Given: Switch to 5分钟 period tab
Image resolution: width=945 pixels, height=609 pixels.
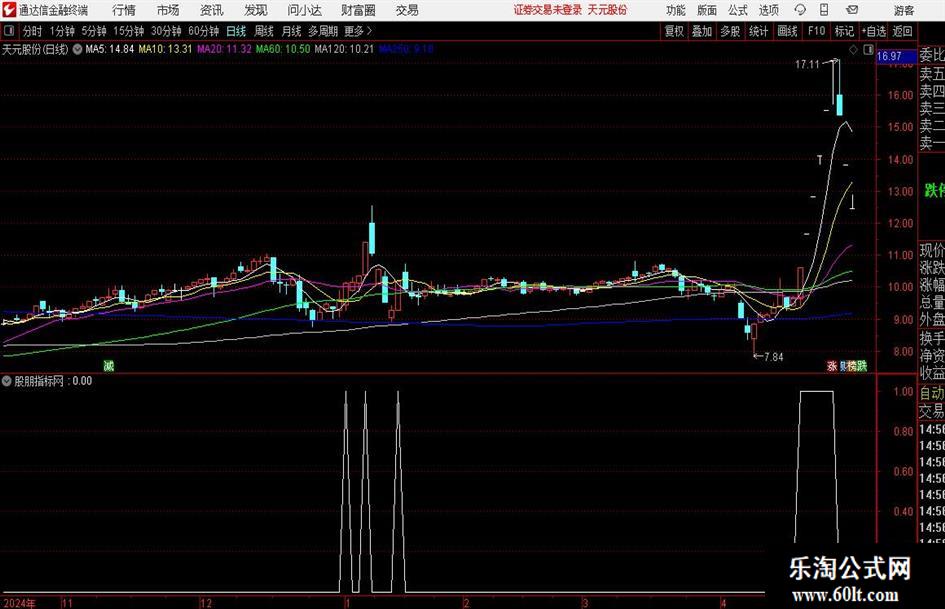Looking at the screenshot, I should point(94,31).
